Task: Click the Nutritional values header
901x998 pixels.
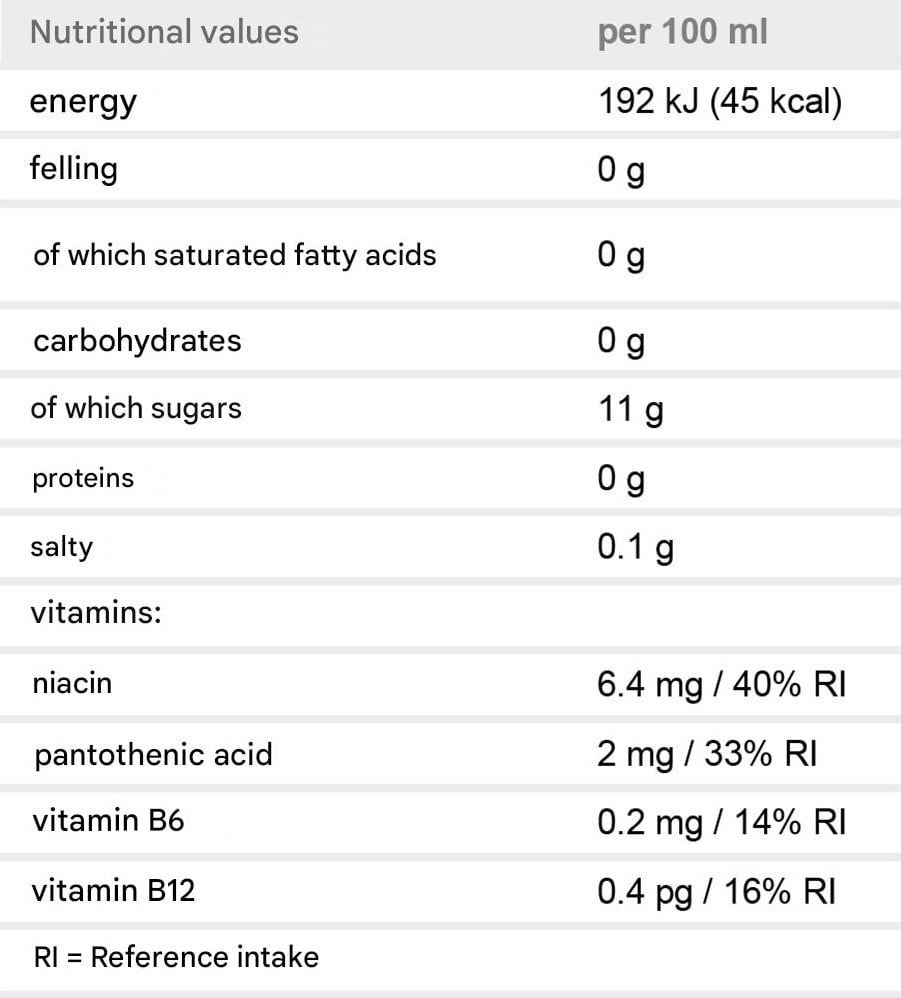Action: coord(164,32)
